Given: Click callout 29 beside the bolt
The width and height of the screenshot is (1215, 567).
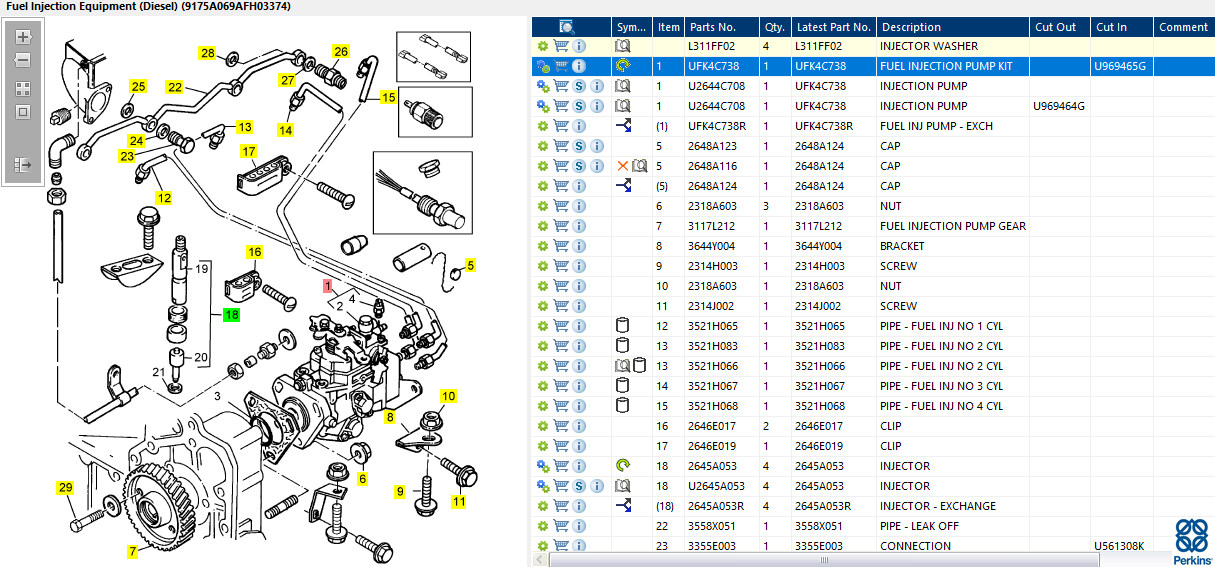Looking at the screenshot, I should point(65,488).
